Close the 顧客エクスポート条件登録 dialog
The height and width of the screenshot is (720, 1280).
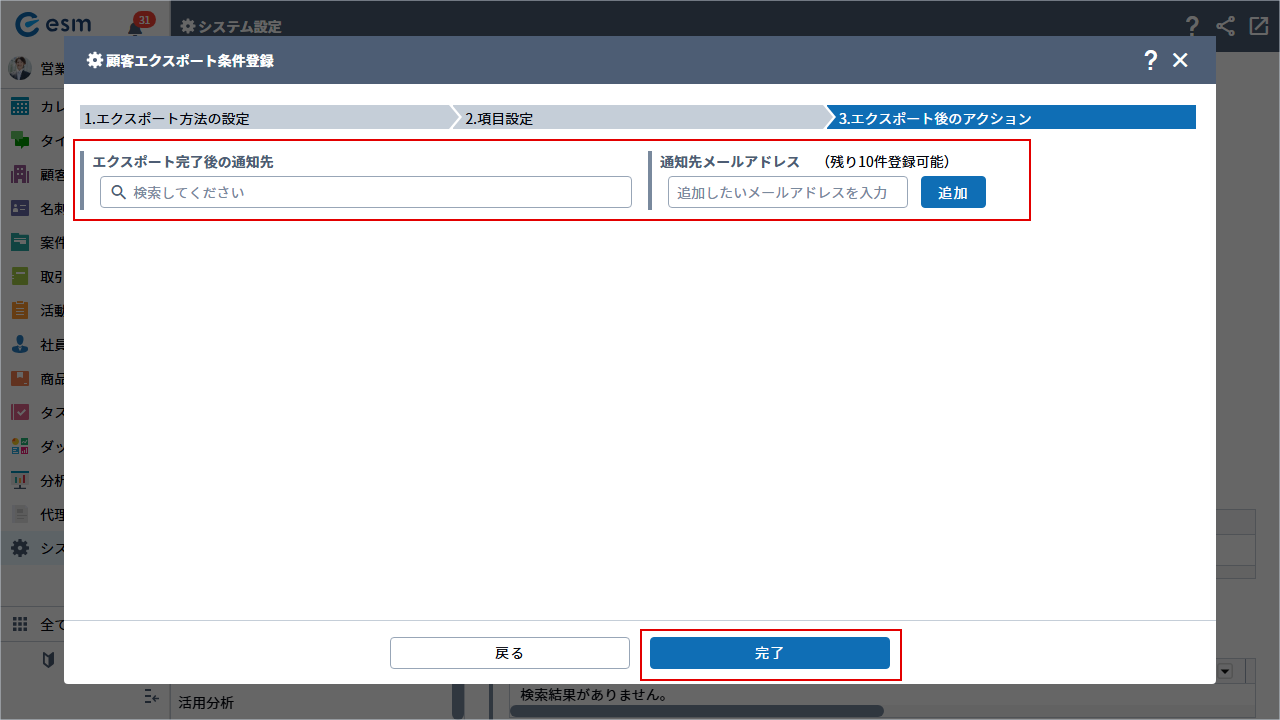pyautogui.click(x=1180, y=60)
